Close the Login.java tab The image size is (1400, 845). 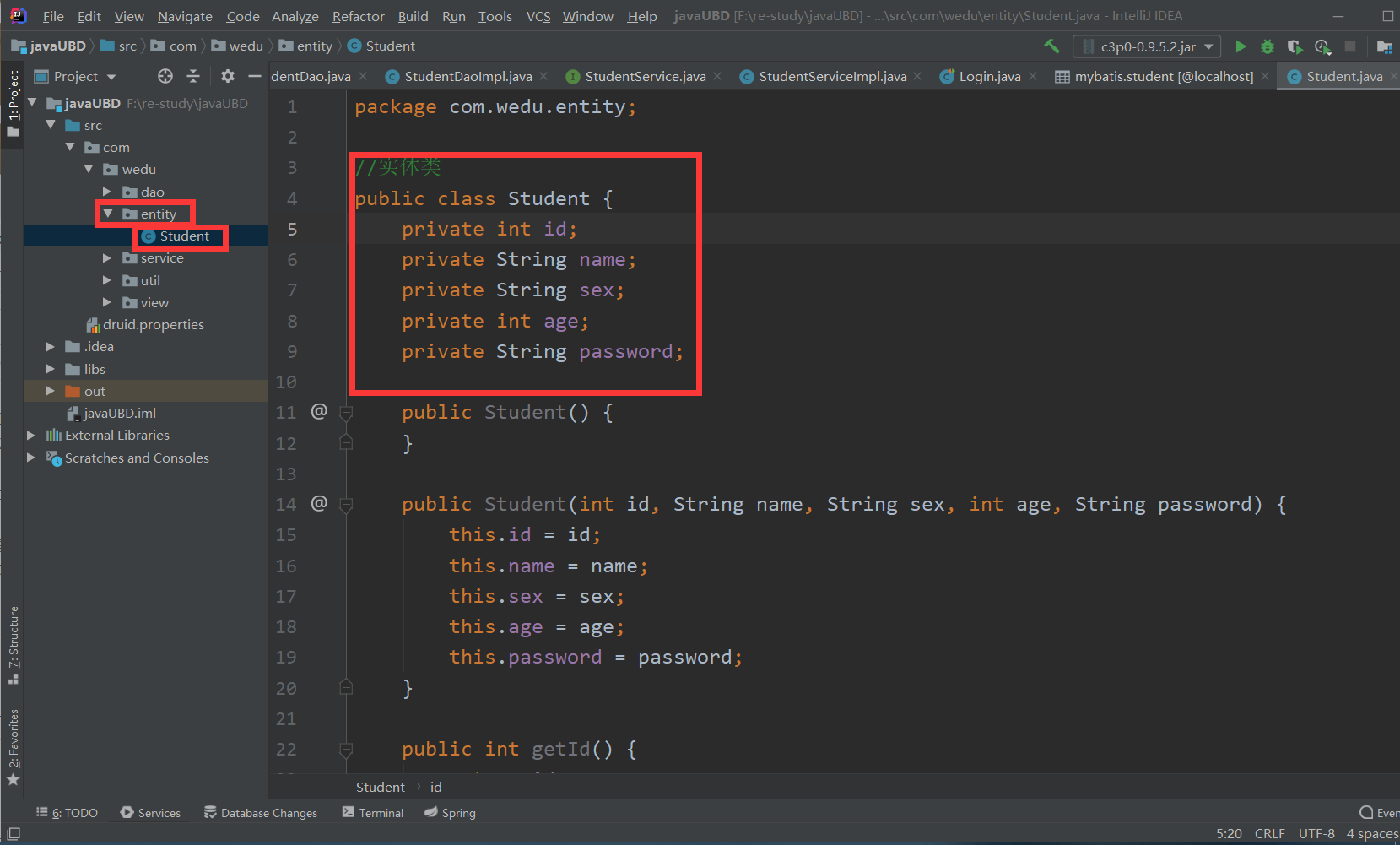1033,76
